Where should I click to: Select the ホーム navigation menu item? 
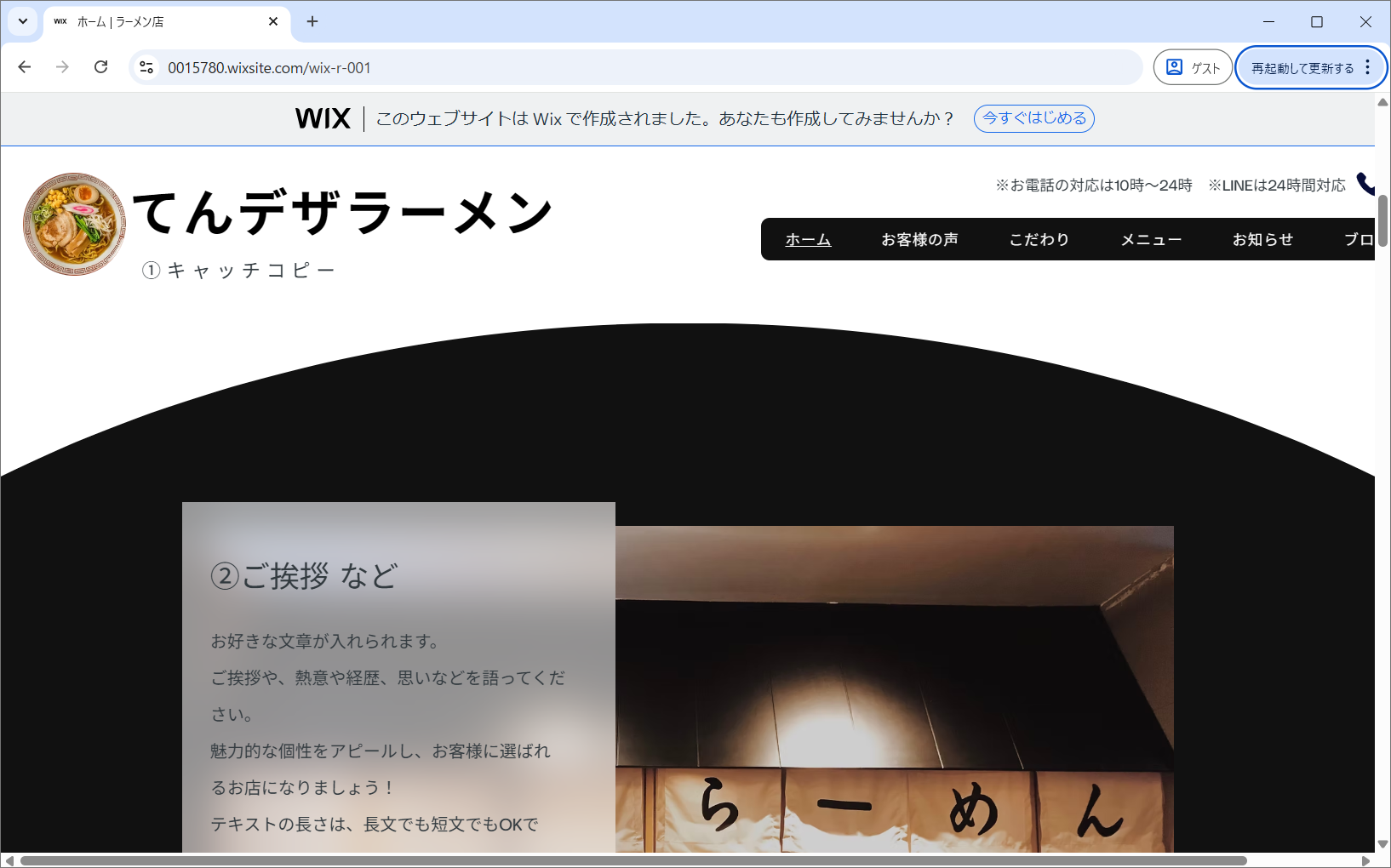click(x=808, y=240)
